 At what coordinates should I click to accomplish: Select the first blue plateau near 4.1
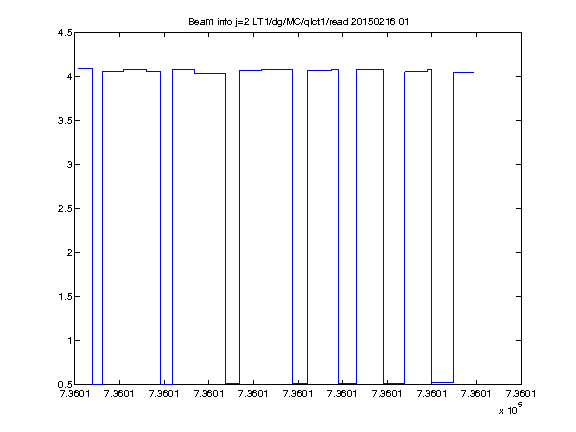[x=85, y=68]
